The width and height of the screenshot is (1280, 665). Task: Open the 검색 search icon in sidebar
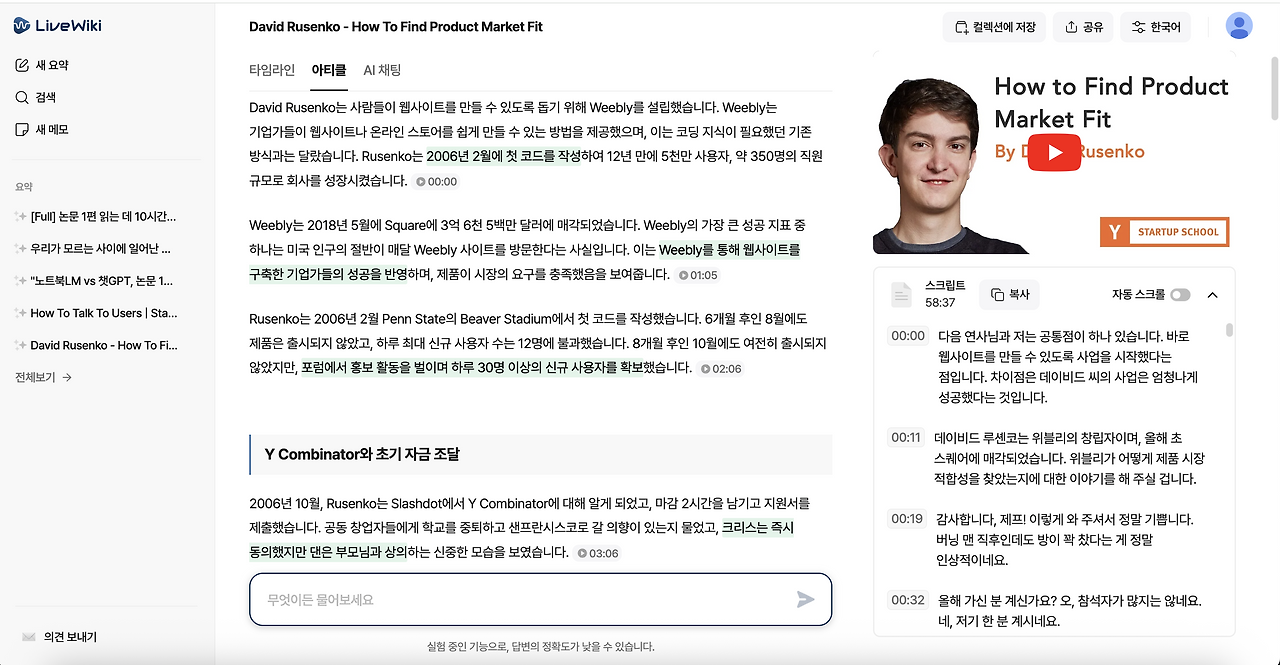tap(24, 96)
